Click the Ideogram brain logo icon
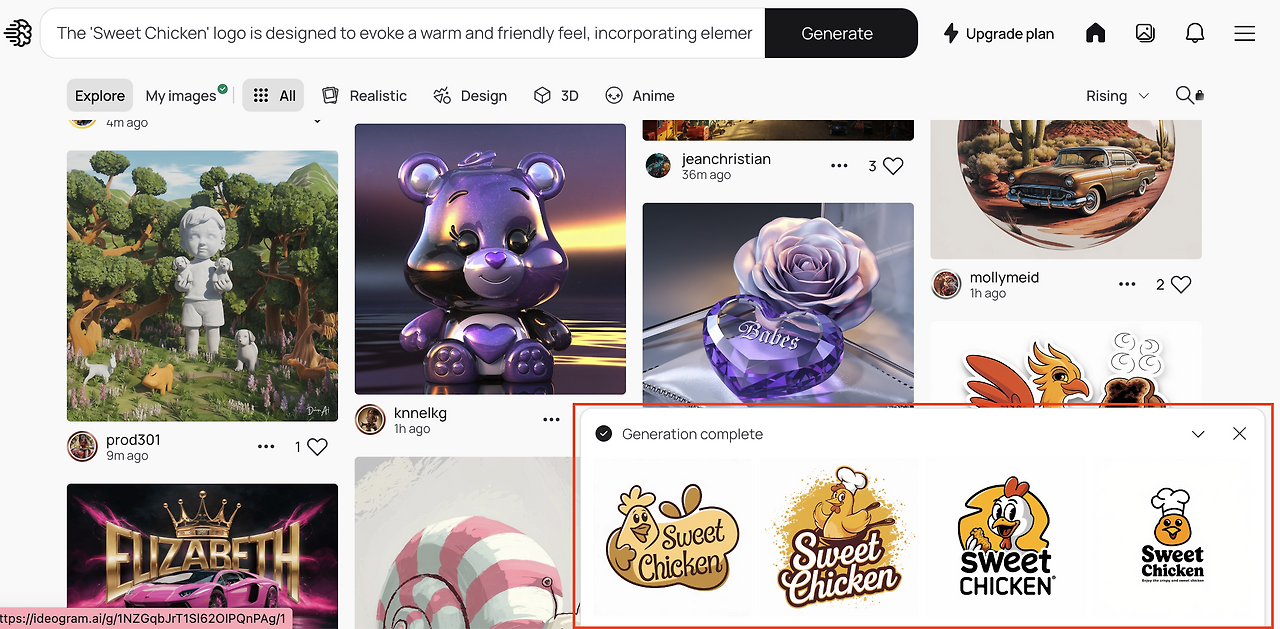Viewport: 1280px width, 629px height. (18, 33)
